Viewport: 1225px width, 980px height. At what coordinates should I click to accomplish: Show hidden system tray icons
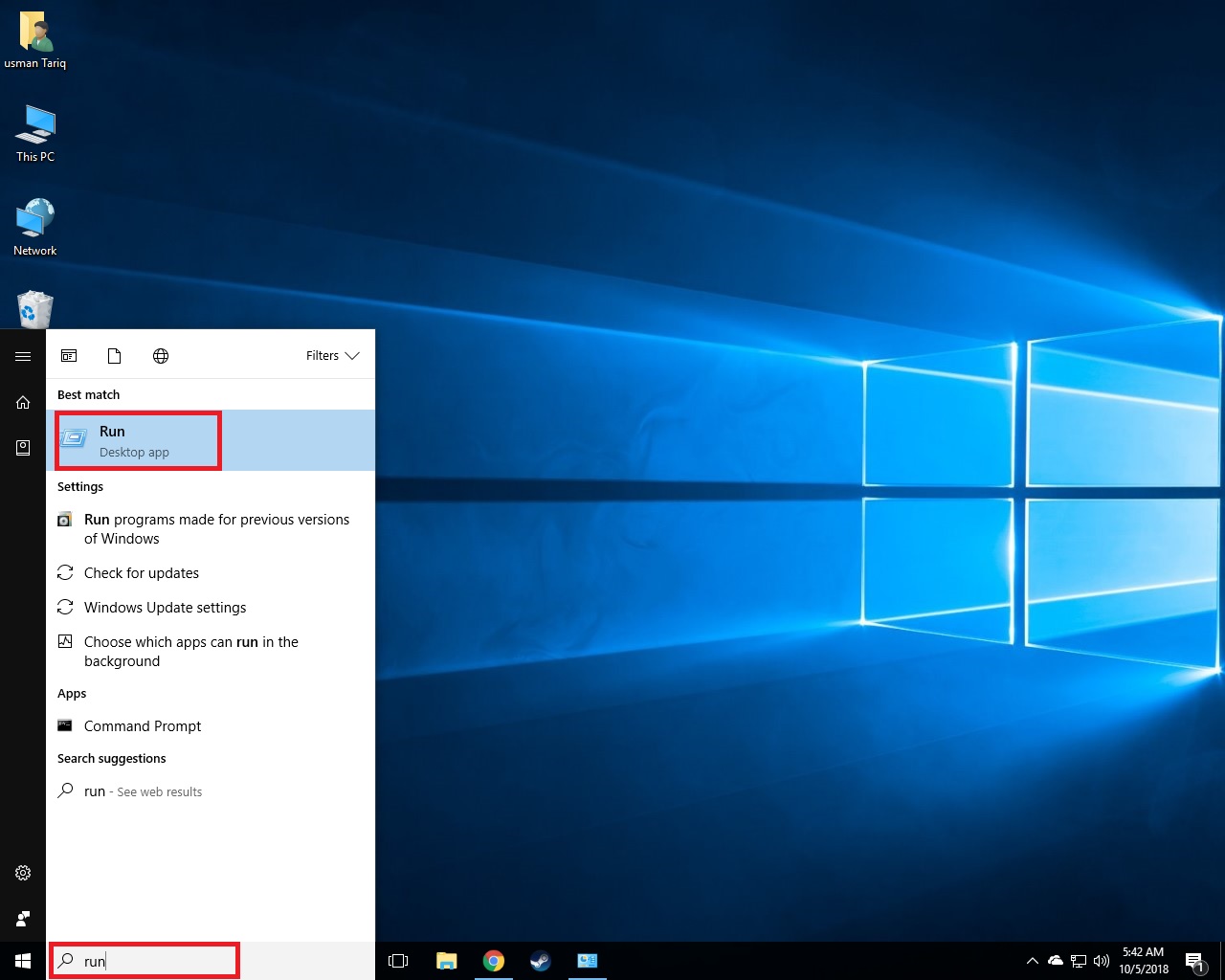point(1032,961)
